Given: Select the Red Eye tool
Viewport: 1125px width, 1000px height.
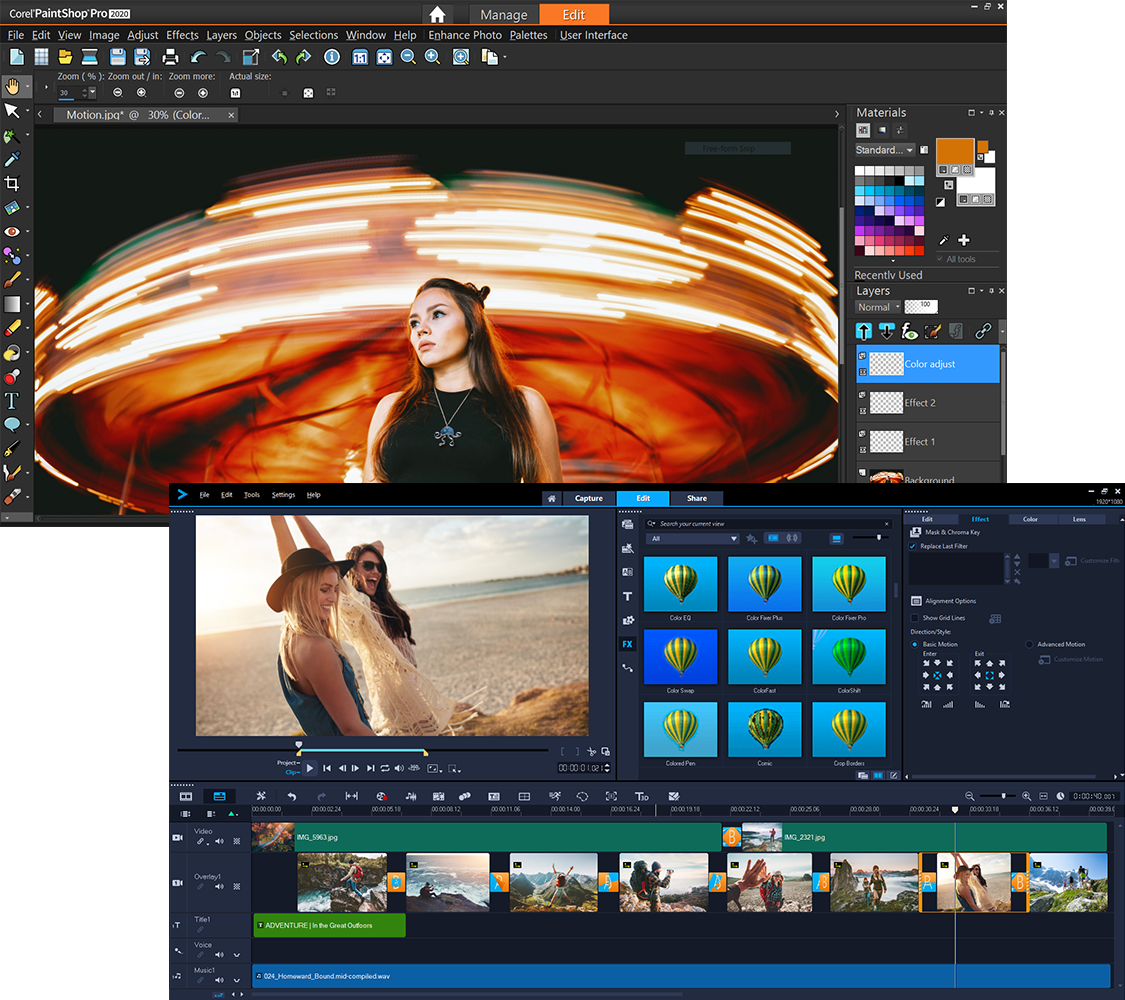Looking at the screenshot, I should coord(12,232).
